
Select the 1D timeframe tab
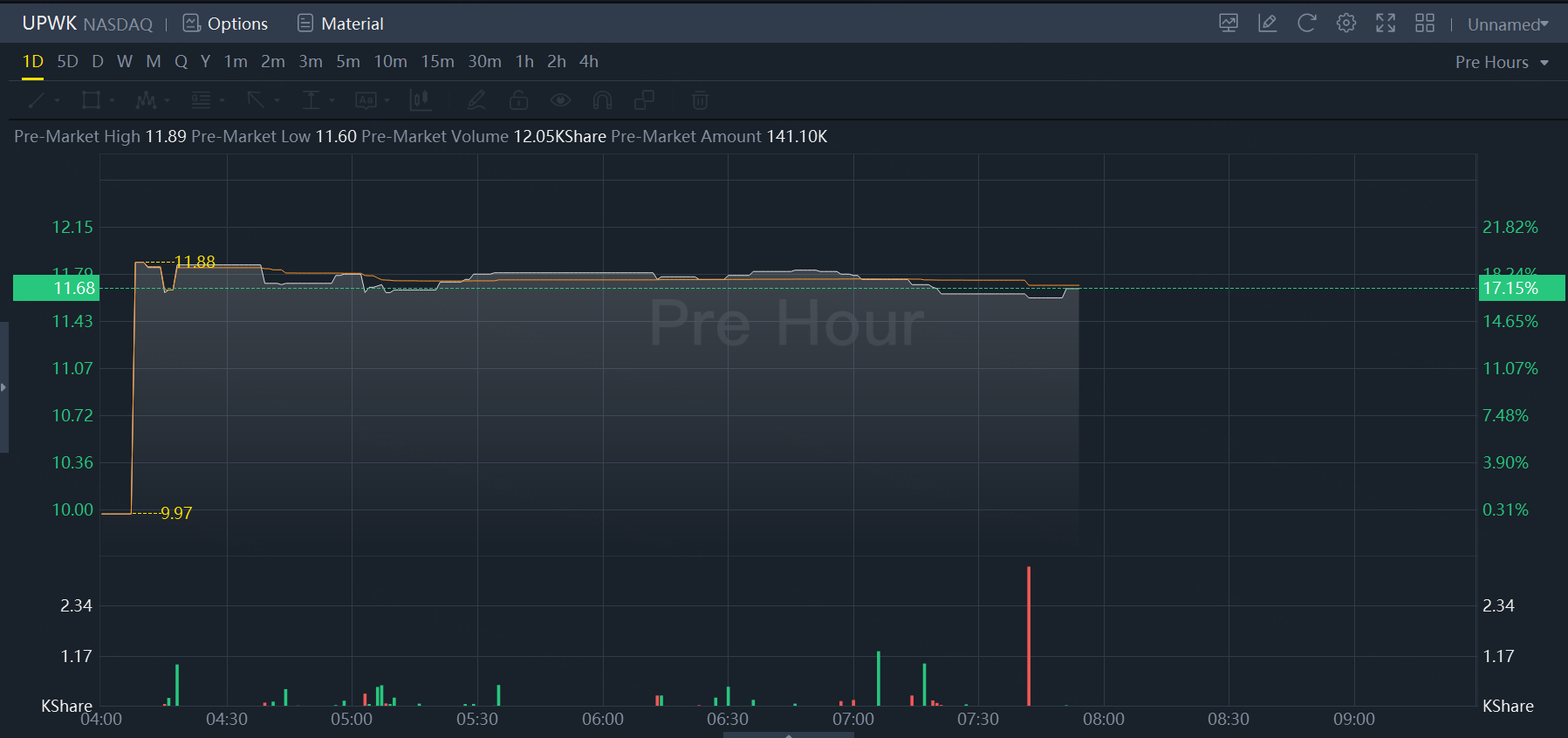33,62
